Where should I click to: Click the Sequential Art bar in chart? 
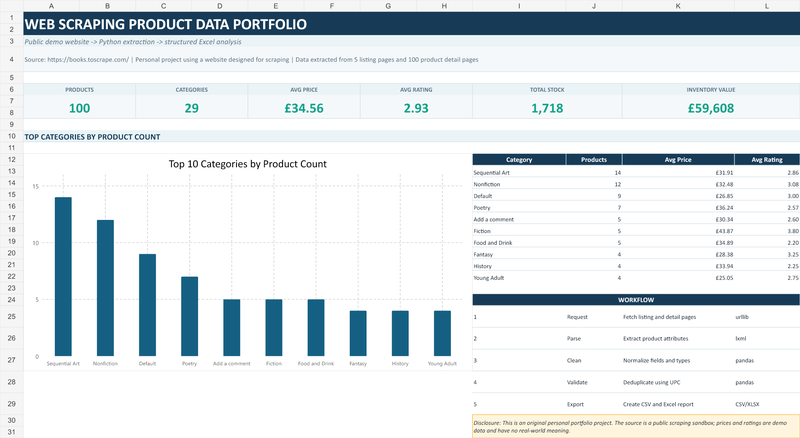(63, 276)
